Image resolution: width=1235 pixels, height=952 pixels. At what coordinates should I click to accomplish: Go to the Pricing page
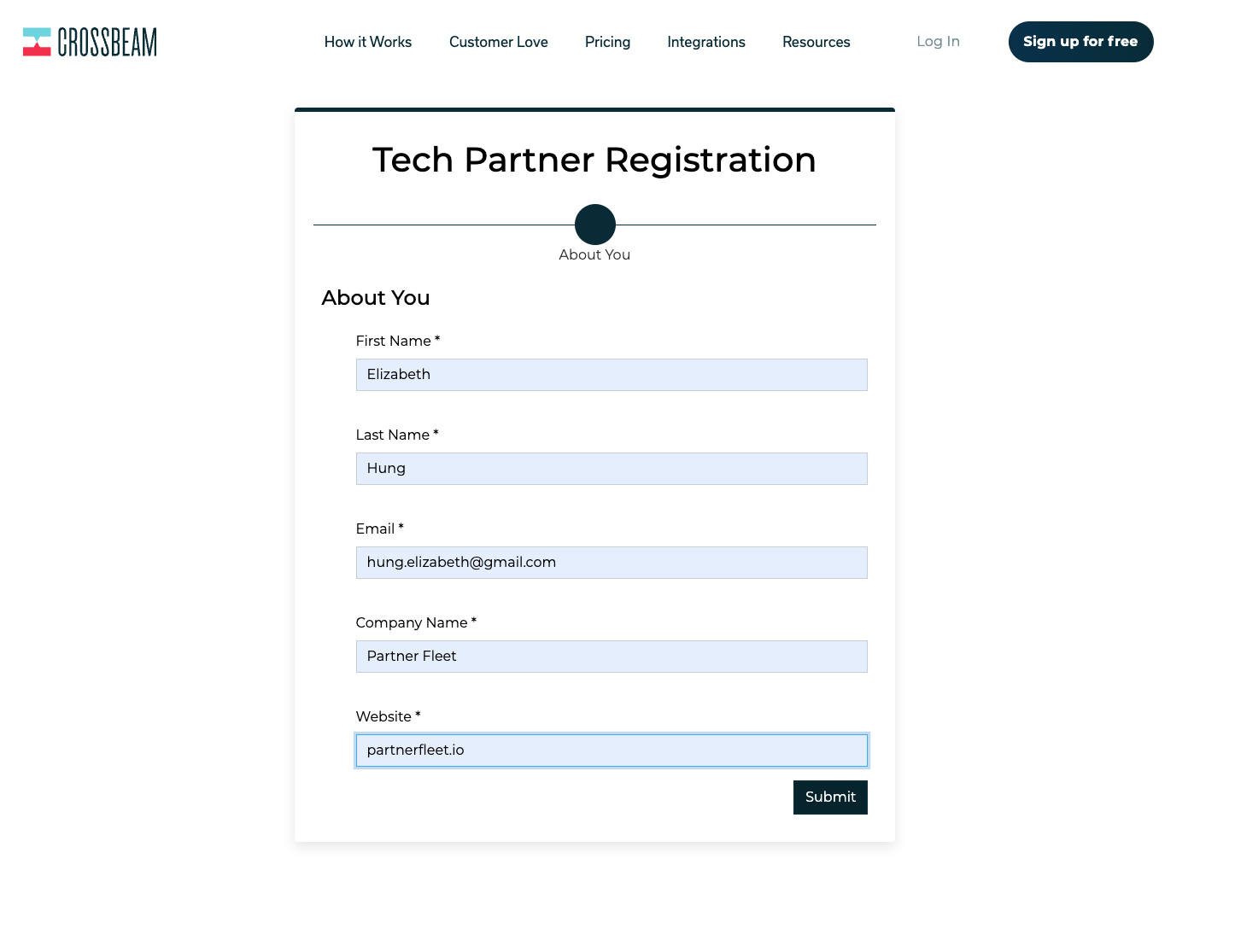608,42
